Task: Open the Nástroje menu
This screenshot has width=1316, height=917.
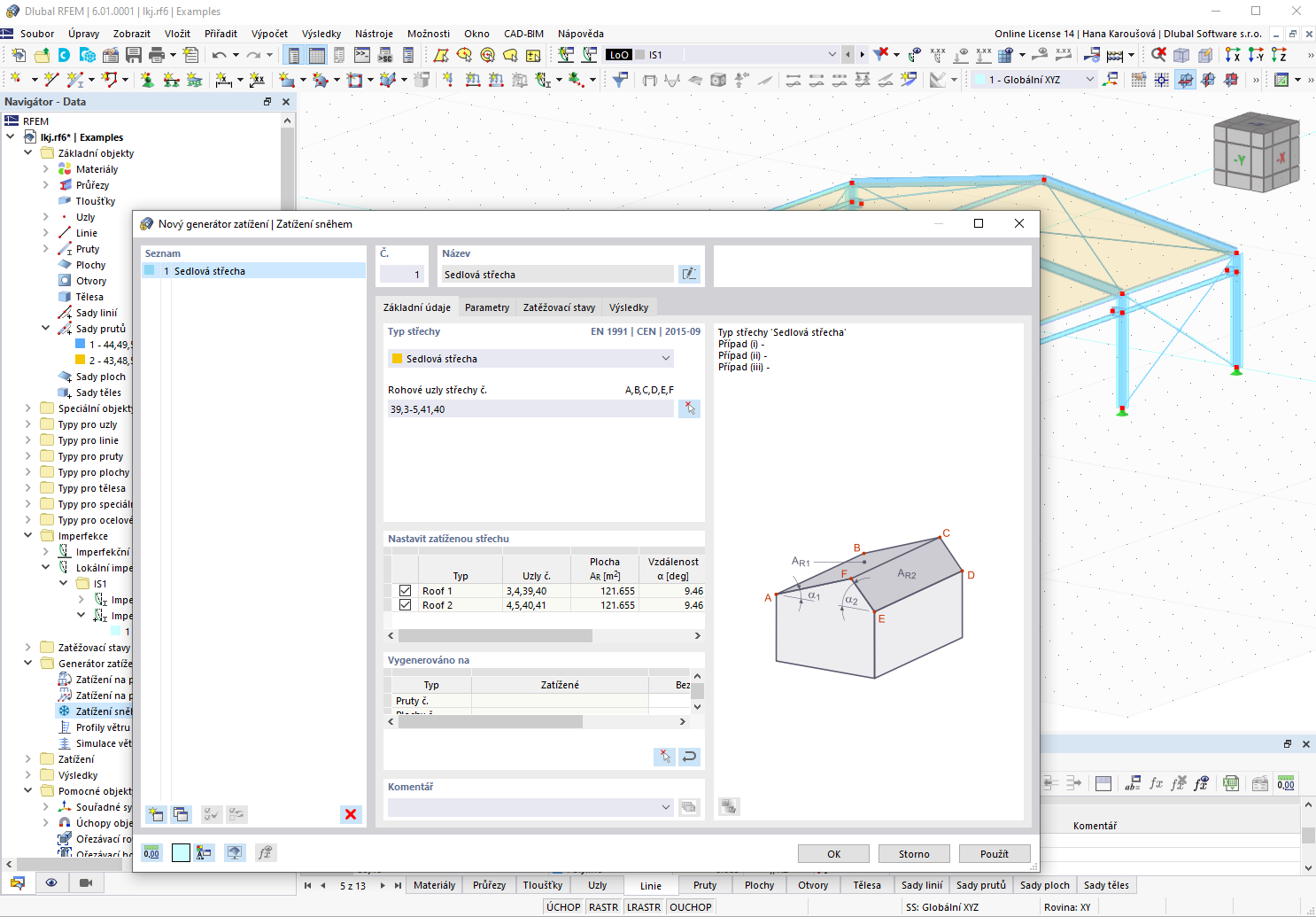Action: click(374, 34)
